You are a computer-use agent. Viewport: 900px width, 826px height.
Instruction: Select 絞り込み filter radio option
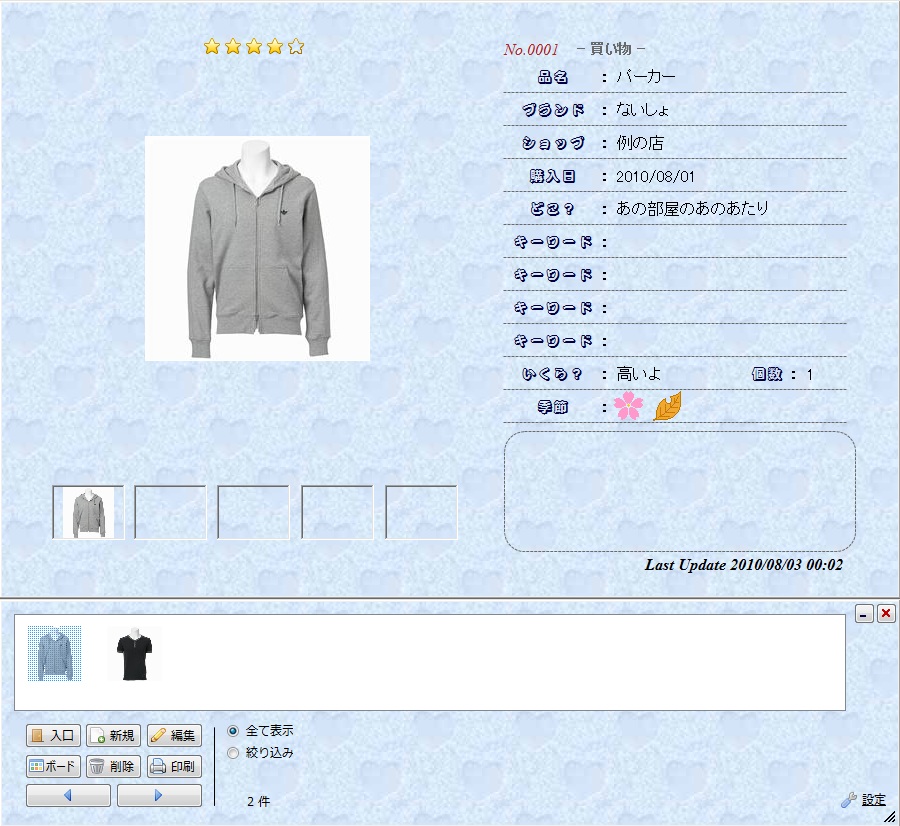pyautogui.click(x=234, y=753)
